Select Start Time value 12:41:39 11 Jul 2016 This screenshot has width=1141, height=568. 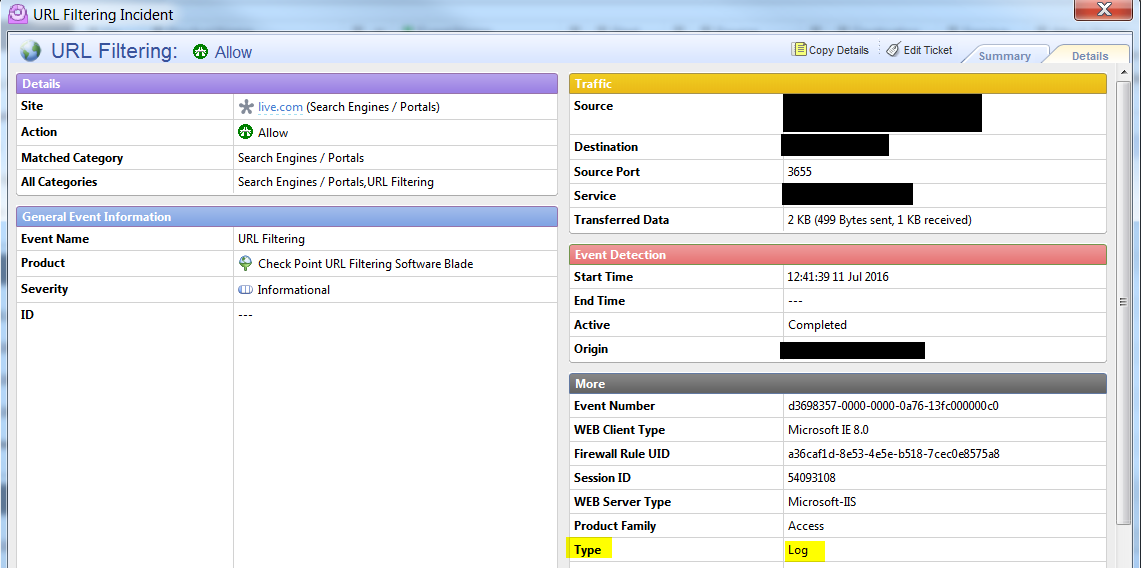click(838, 277)
